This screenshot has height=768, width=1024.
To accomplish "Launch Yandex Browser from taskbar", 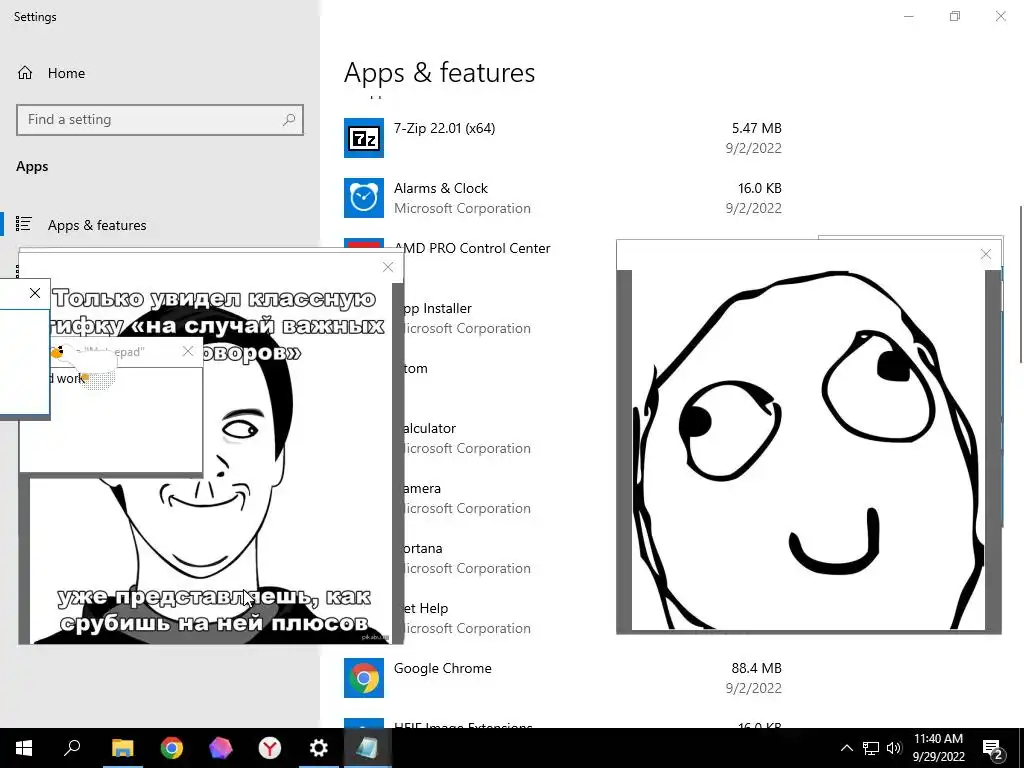I will pos(270,748).
